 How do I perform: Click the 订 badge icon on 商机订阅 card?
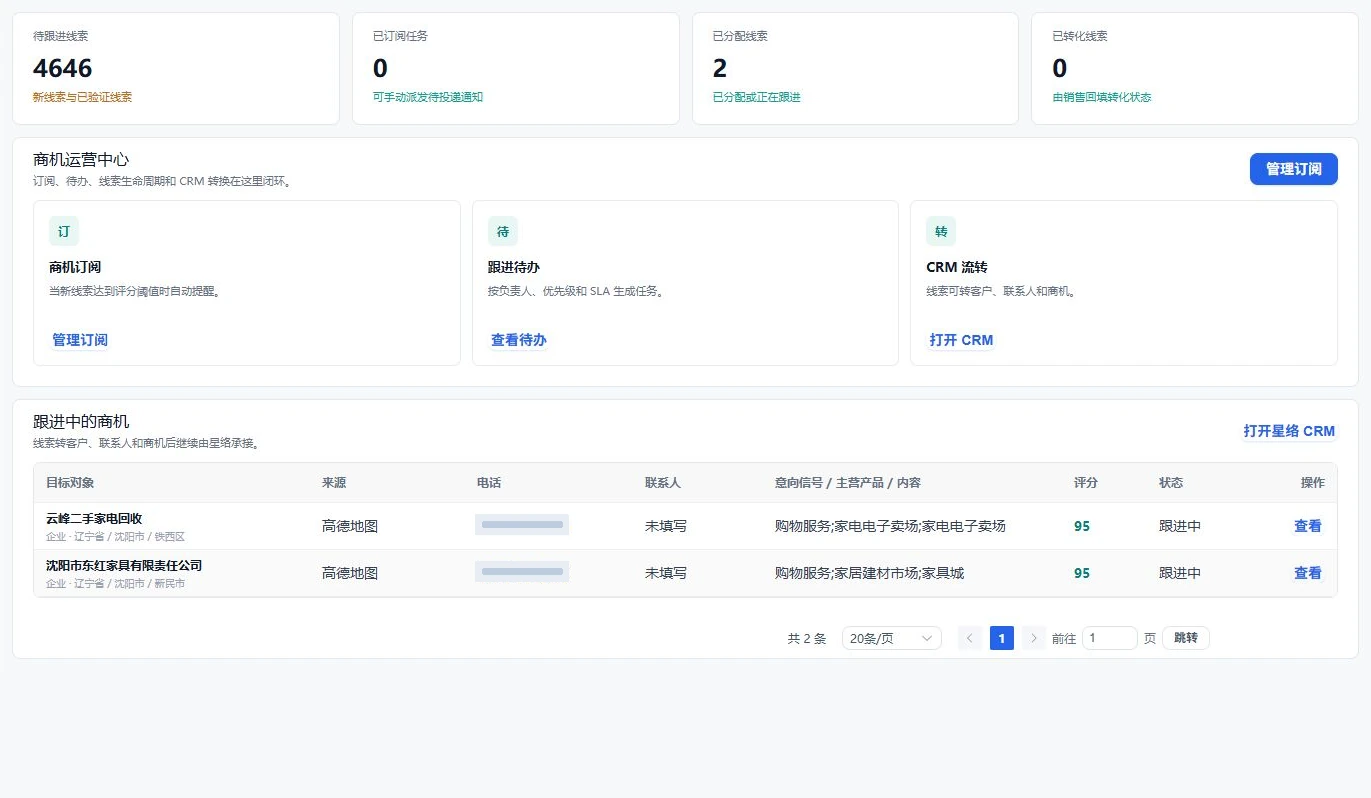64,231
